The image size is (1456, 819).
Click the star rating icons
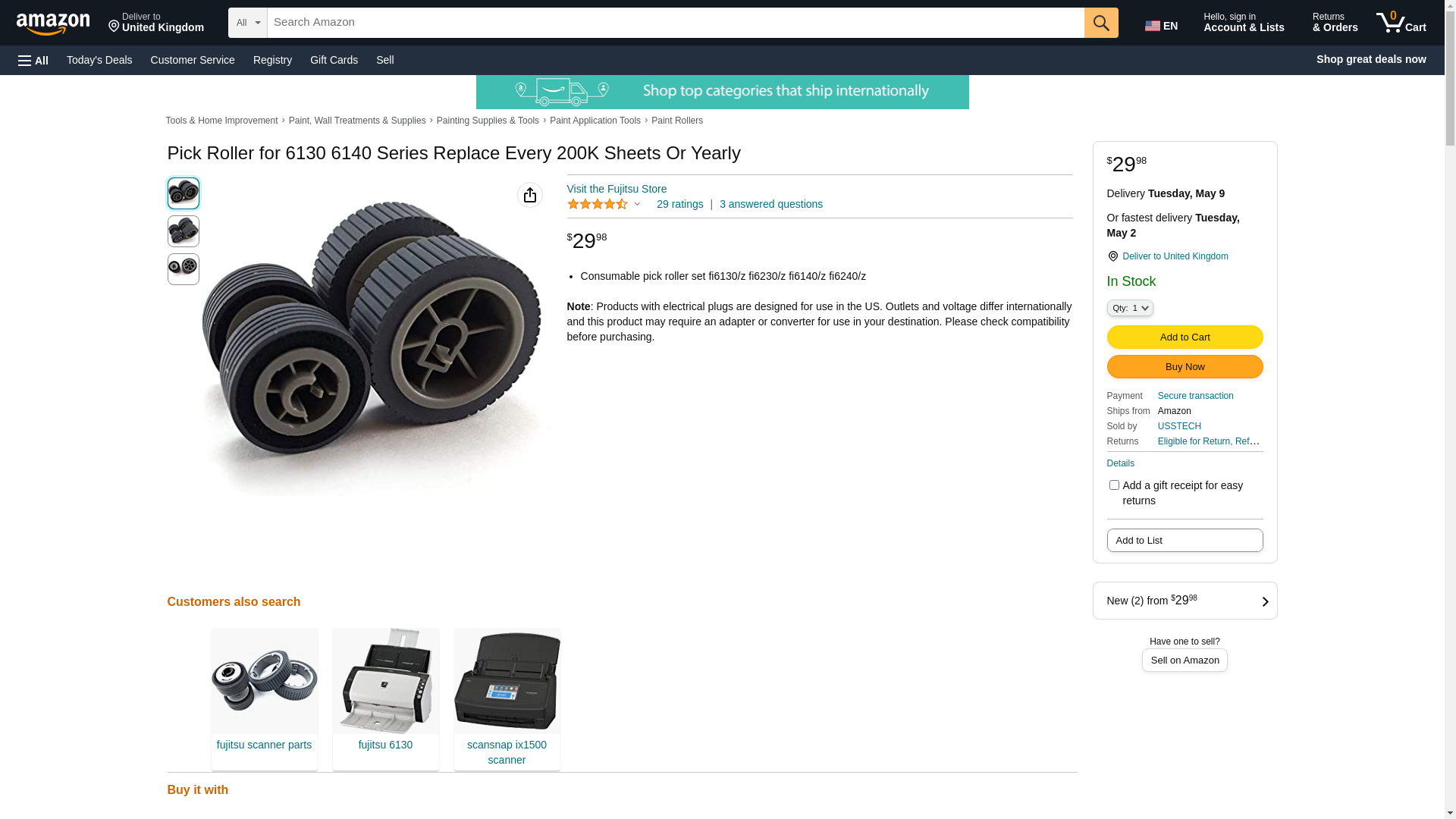coord(598,204)
